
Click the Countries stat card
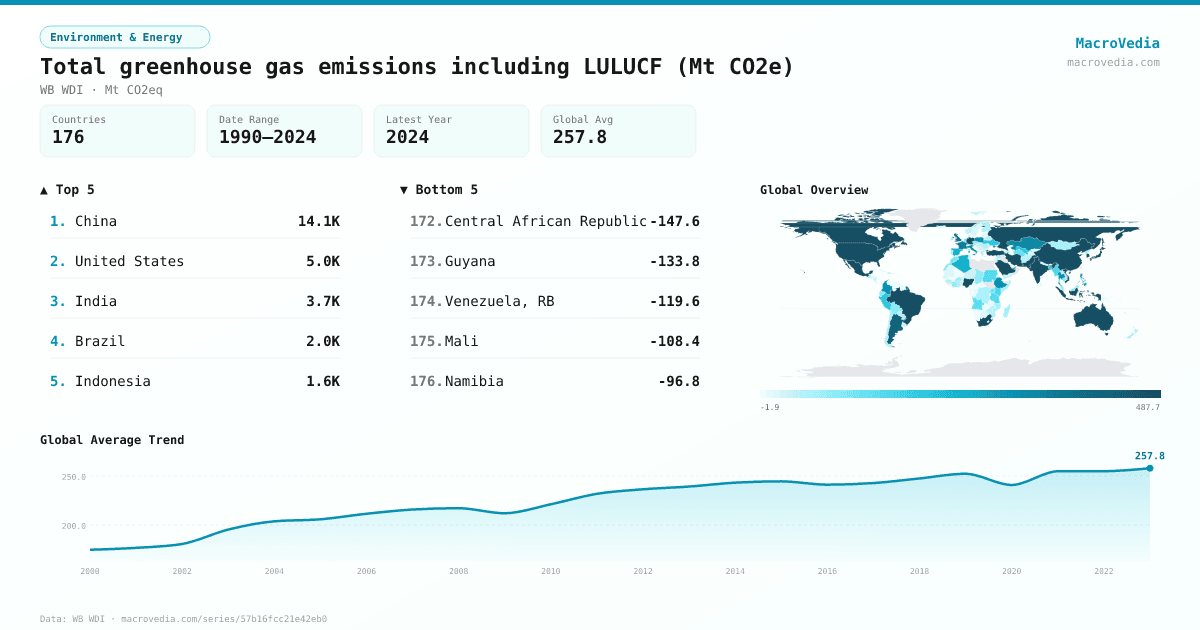[x=117, y=130]
